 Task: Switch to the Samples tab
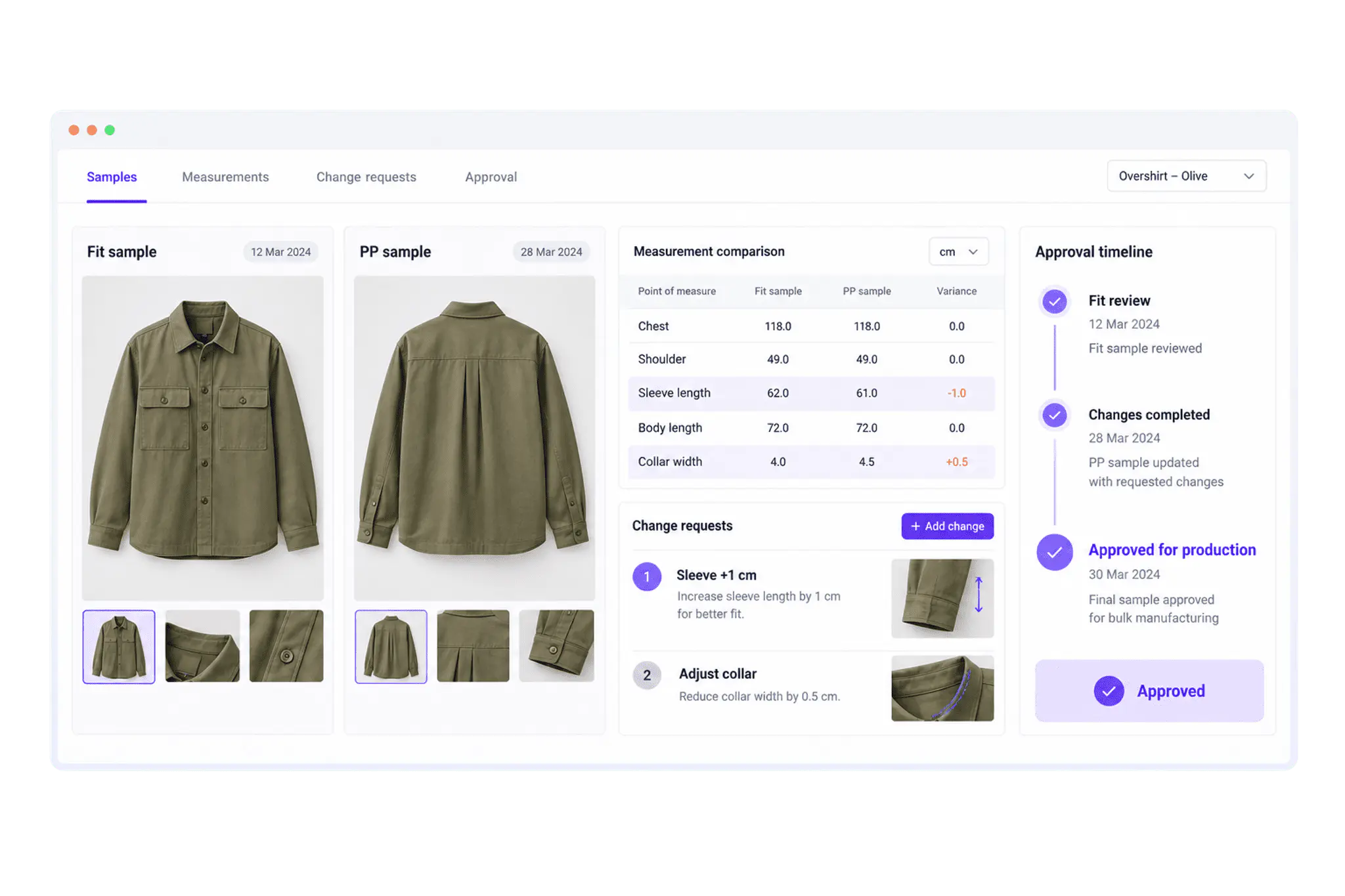[x=112, y=177]
